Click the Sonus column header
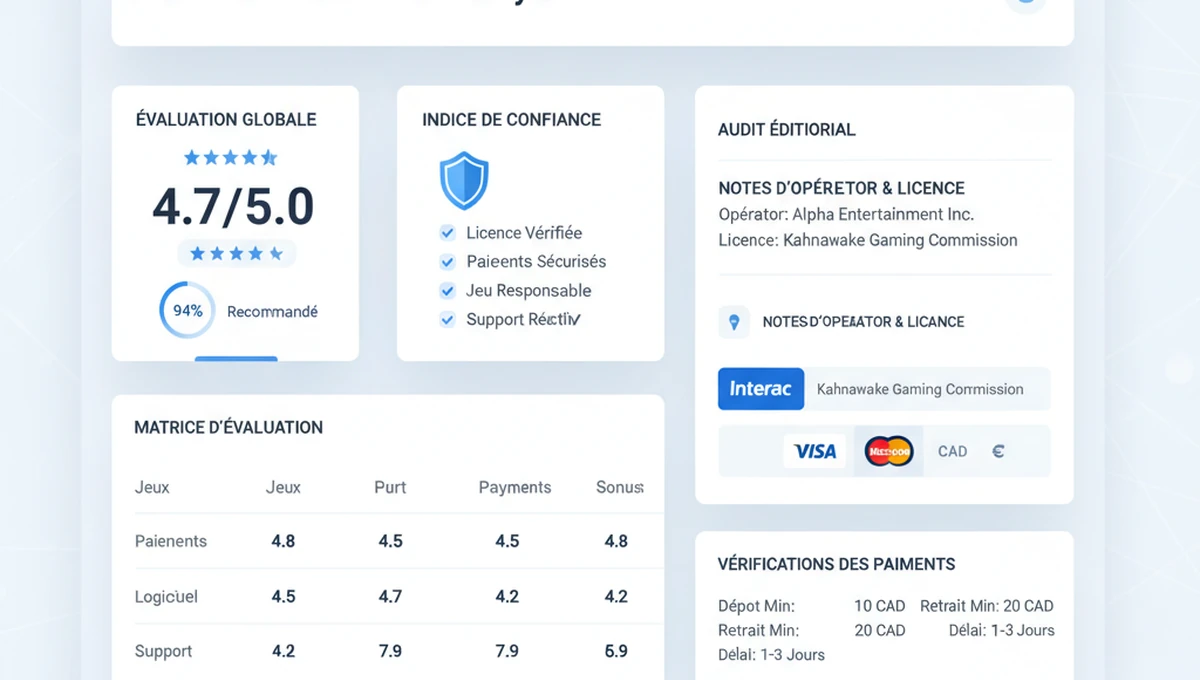 620,487
